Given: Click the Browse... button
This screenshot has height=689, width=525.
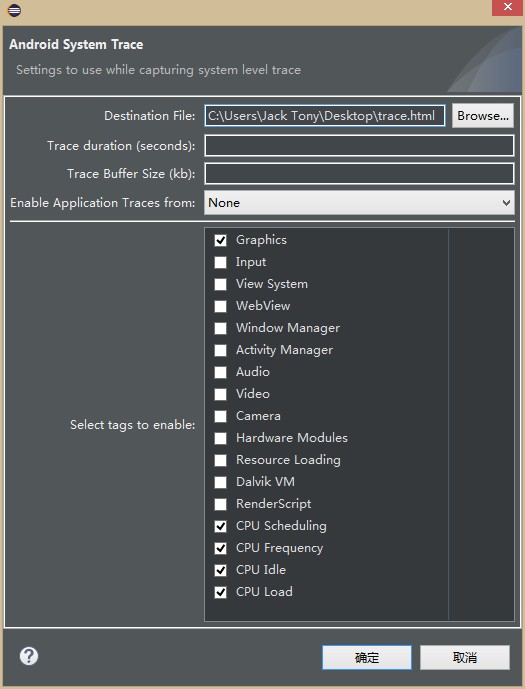Looking at the screenshot, I should click(x=483, y=116).
